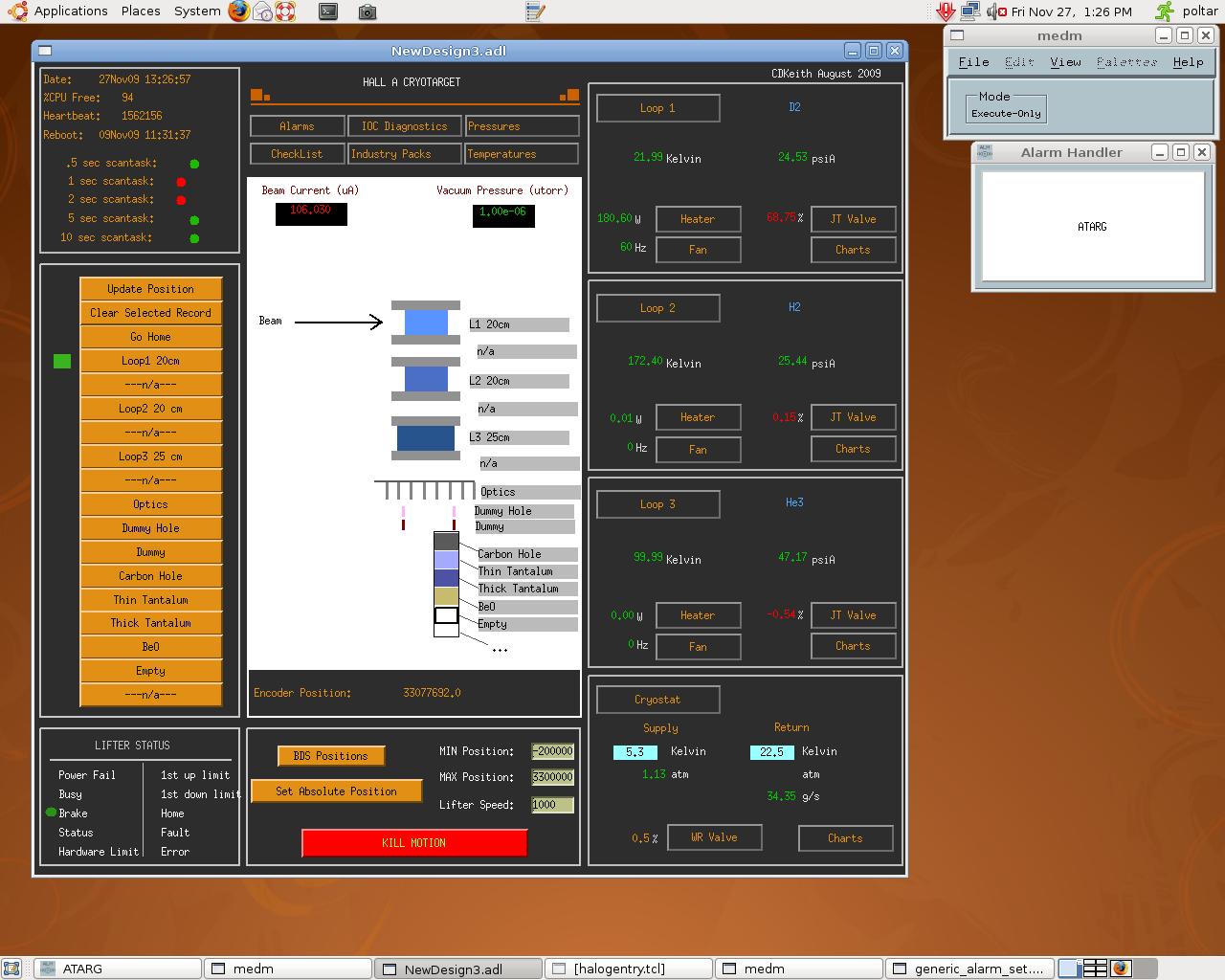Open the Places menu

pyautogui.click(x=141, y=11)
